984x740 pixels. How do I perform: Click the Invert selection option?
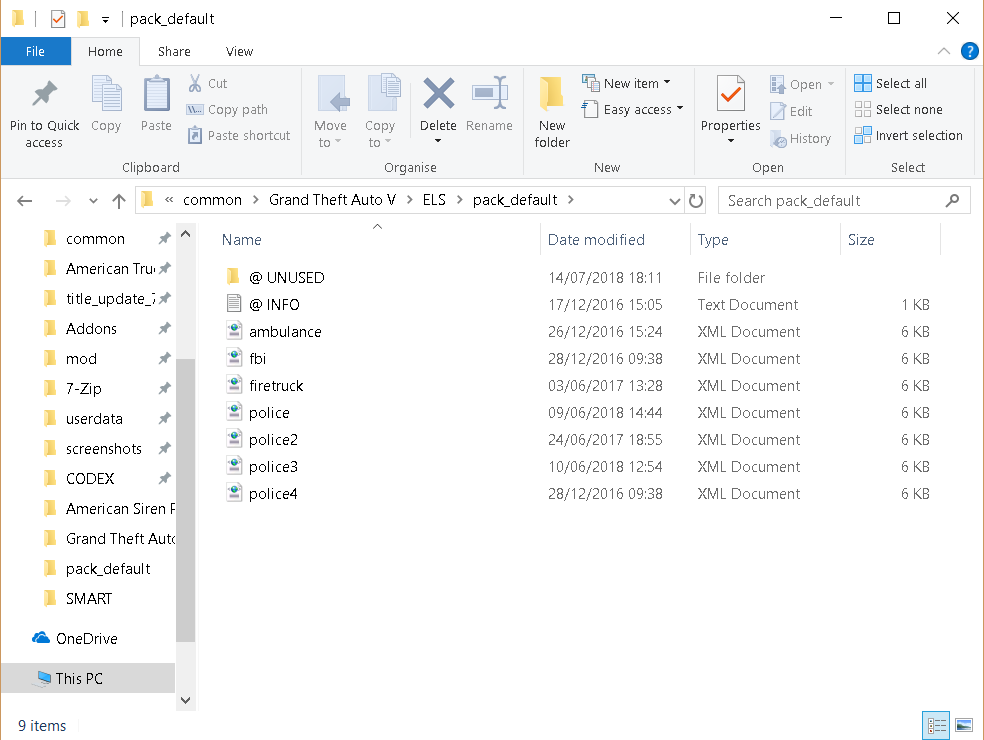coord(908,136)
